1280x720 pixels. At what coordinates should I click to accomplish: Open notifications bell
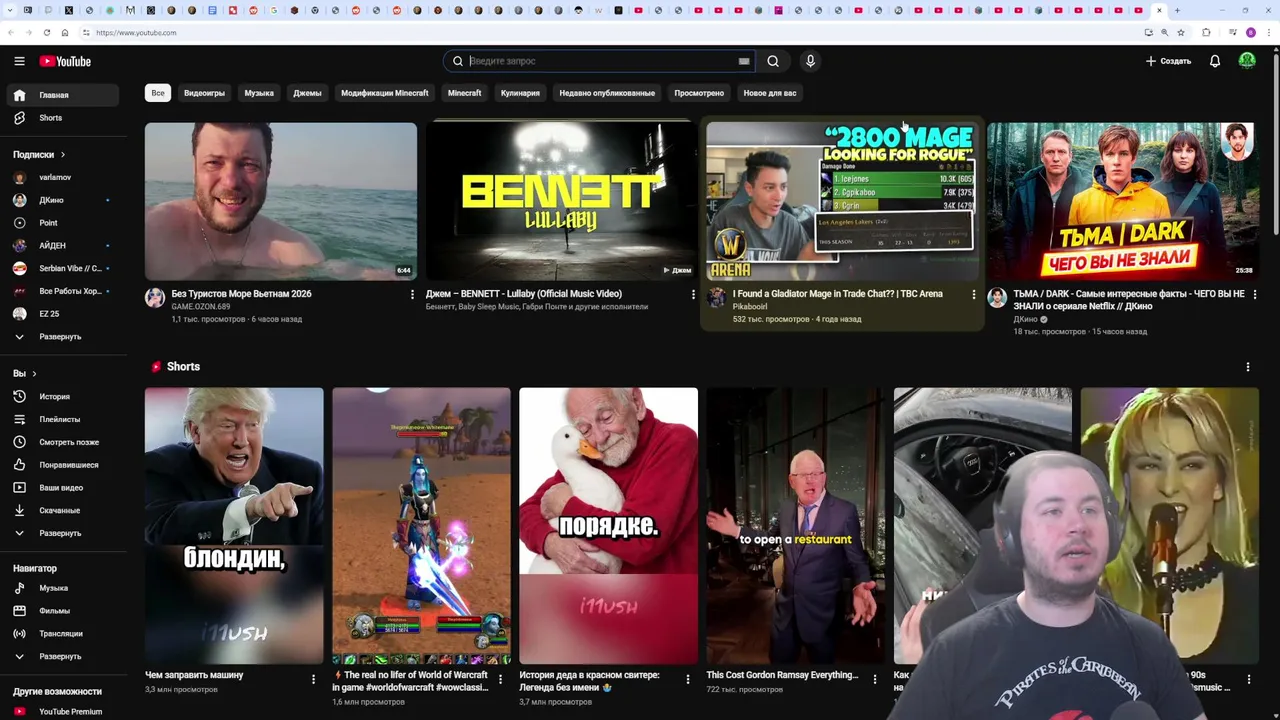(x=1215, y=61)
